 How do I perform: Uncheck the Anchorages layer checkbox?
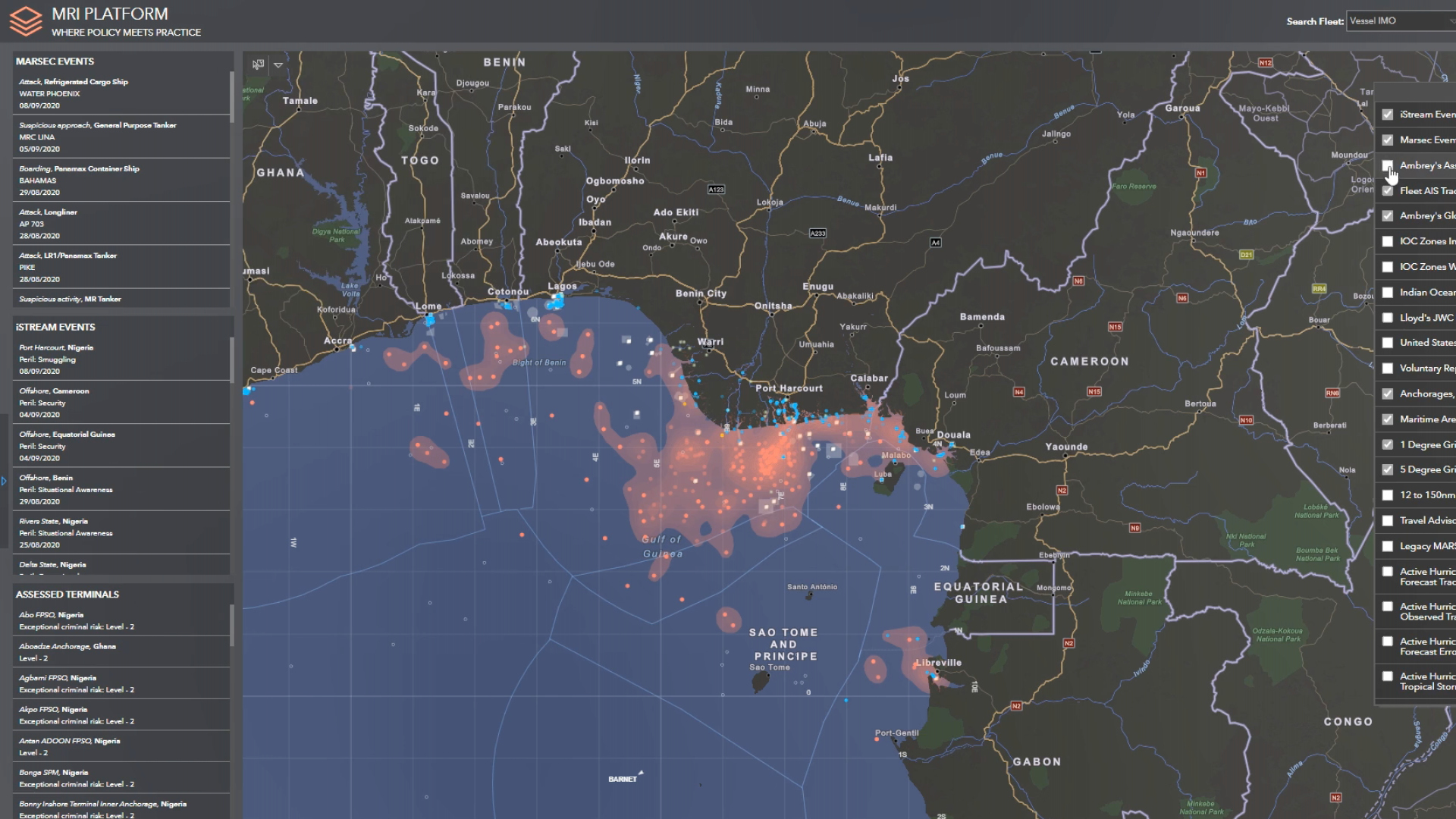[x=1387, y=394]
